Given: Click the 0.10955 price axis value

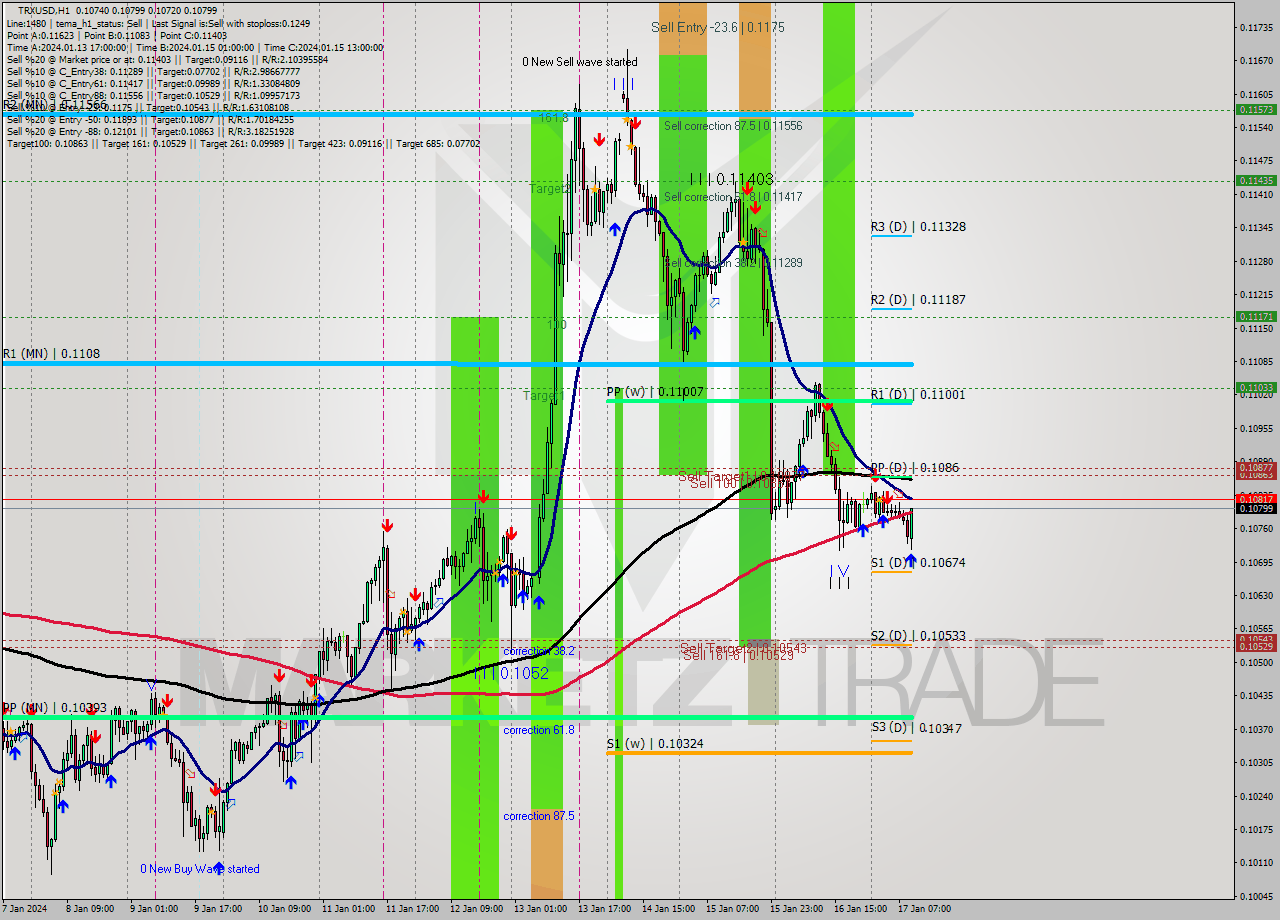Looking at the screenshot, I should click(1256, 428).
